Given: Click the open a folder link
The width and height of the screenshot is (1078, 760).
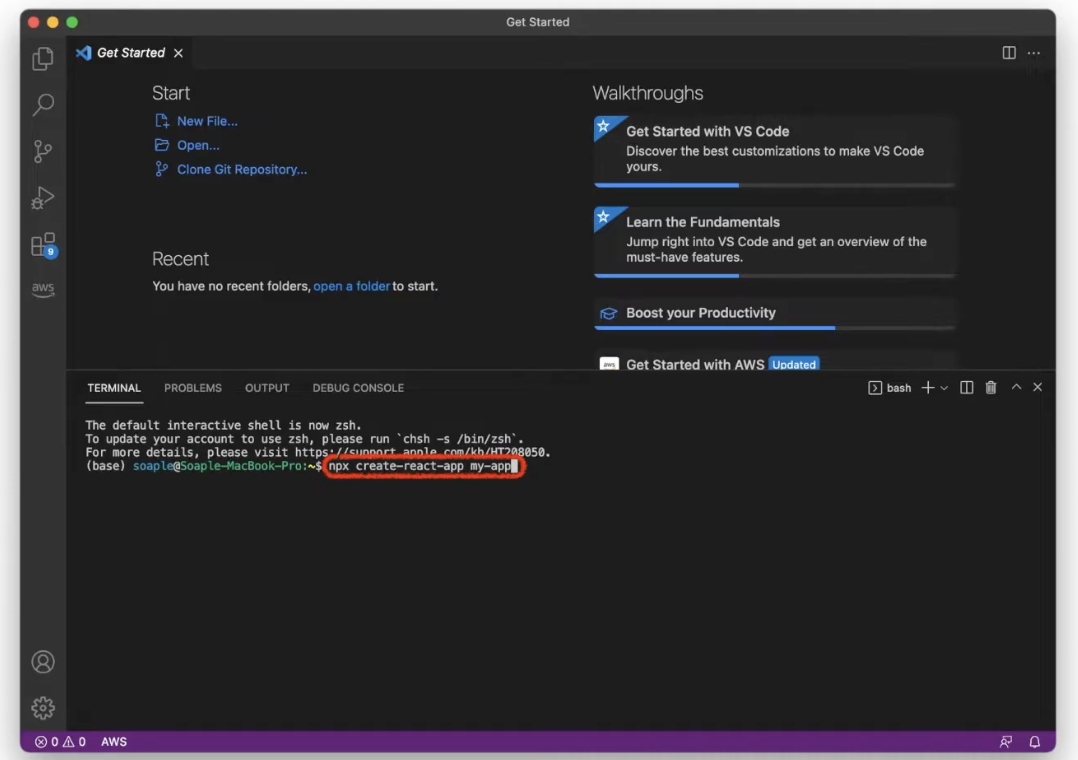Looking at the screenshot, I should (x=351, y=286).
